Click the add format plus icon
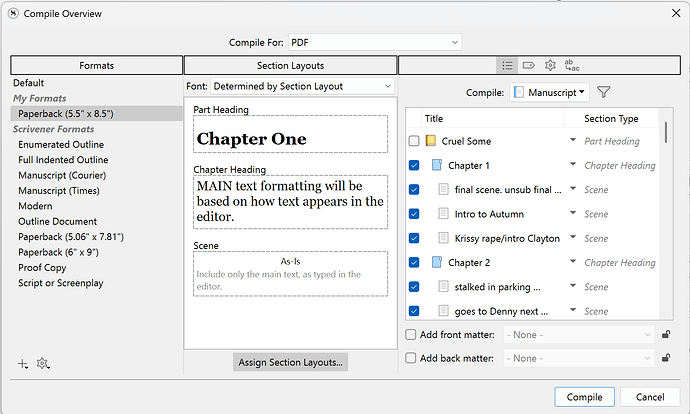The image size is (690, 414). (x=22, y=364)
